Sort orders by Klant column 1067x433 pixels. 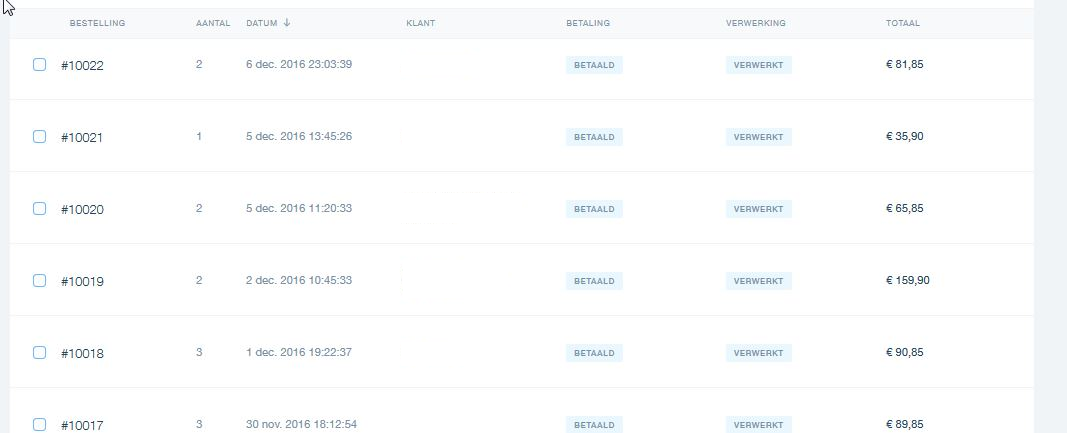[x=421, y=23]
